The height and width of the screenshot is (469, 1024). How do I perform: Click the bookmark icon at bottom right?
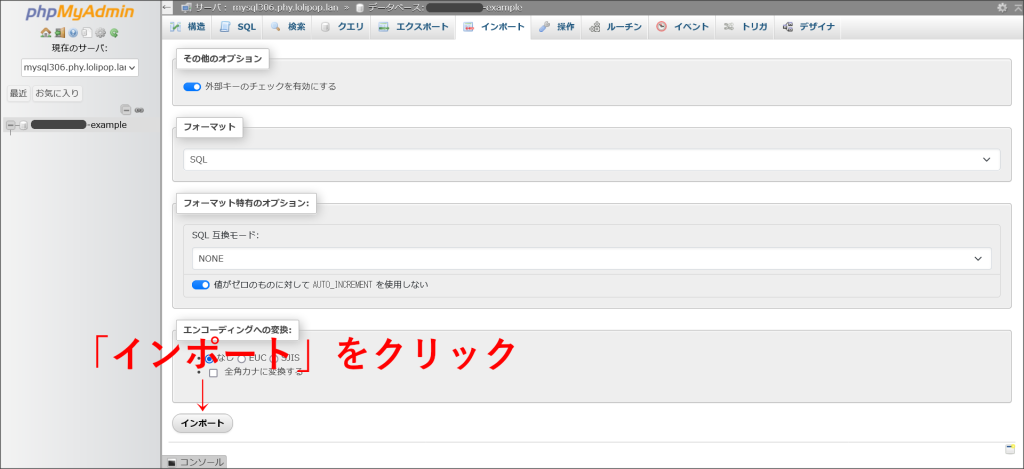(1010, 449)
